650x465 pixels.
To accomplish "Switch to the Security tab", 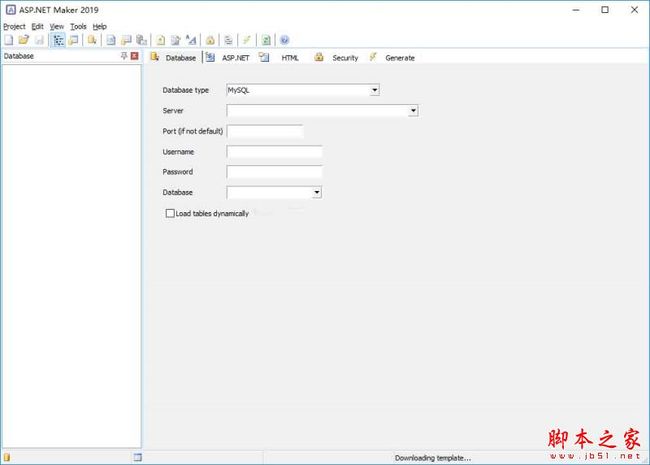I will [336, 58].
